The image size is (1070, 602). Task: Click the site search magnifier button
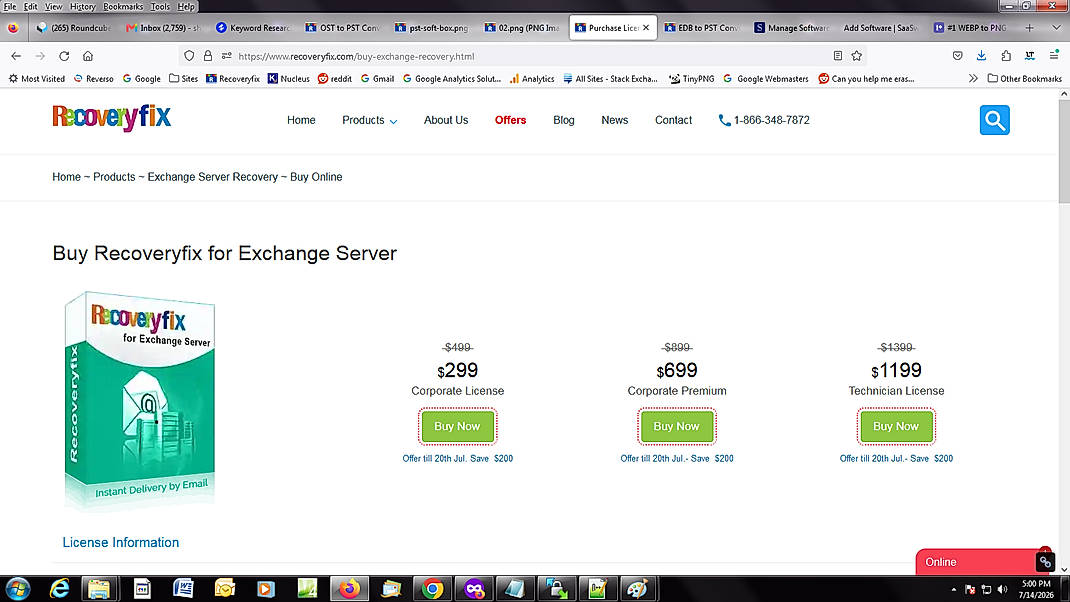[994, 120]
